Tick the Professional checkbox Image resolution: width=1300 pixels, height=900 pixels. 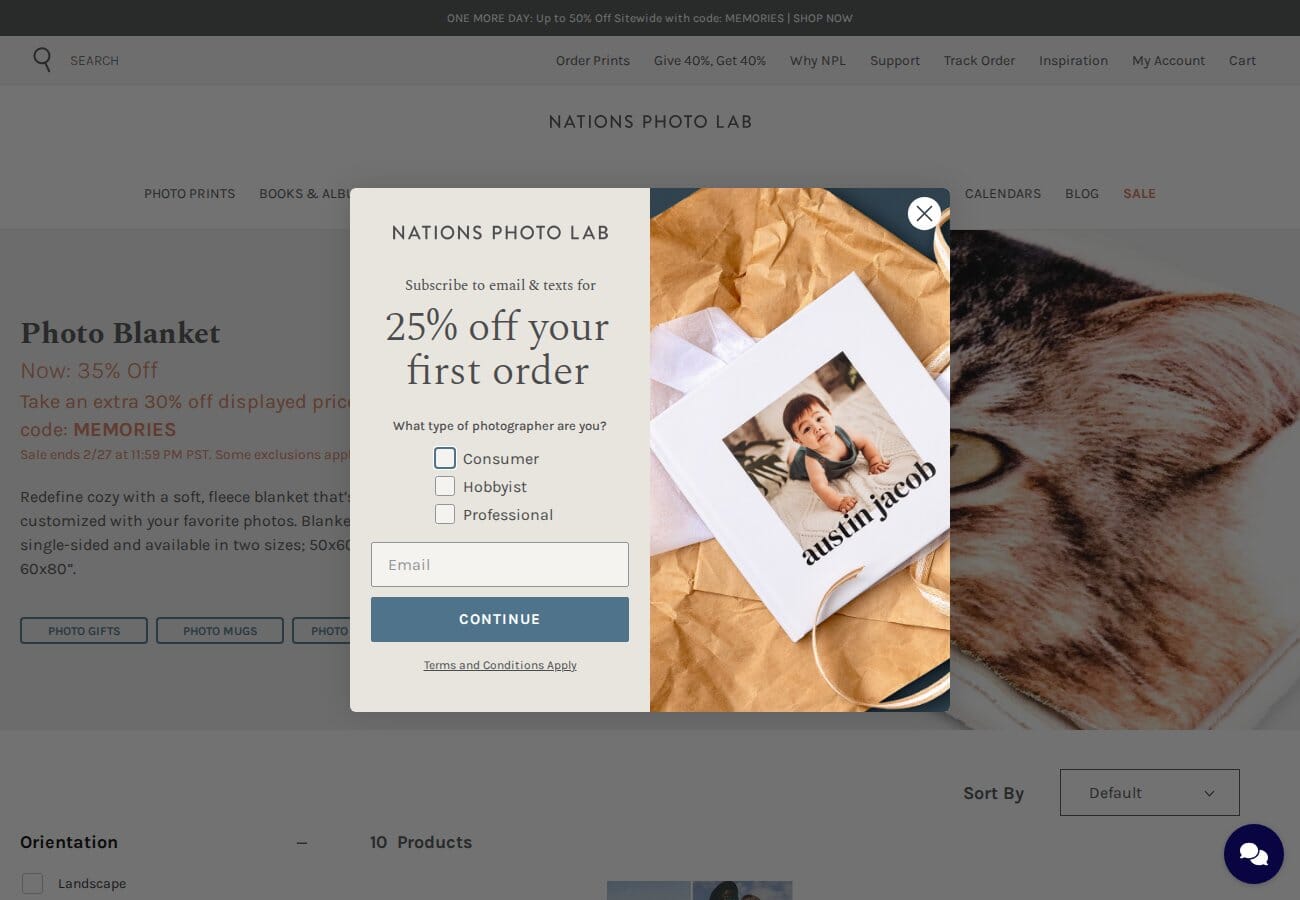[445, 514]
